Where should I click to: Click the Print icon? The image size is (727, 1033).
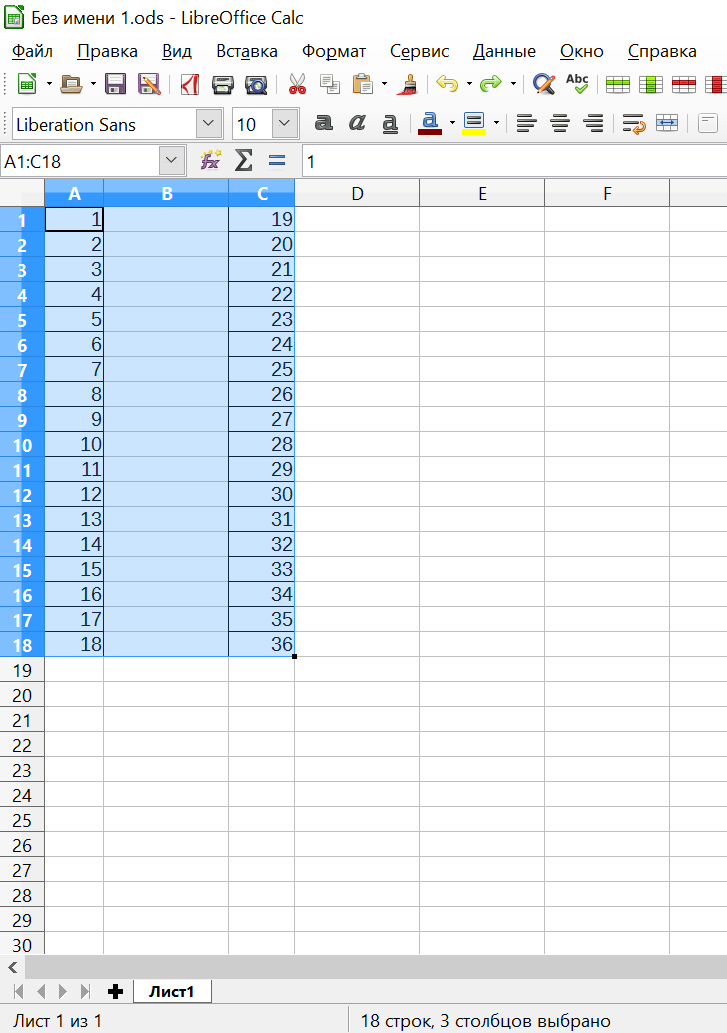click(x=223, y=84)
